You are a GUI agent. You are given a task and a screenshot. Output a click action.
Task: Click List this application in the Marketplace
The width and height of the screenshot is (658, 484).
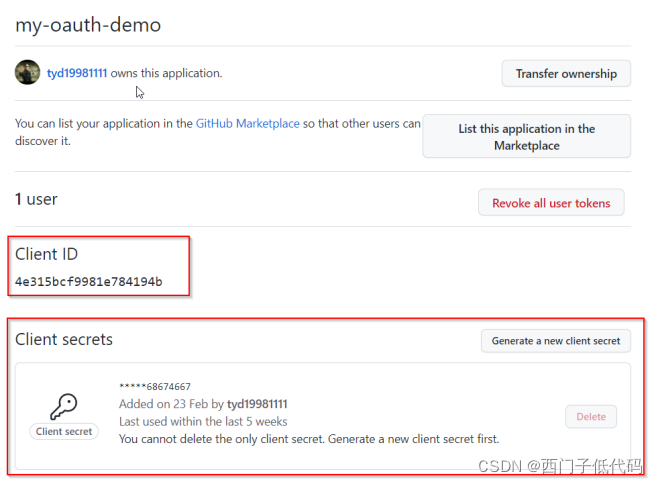click(x=526, y=136)
